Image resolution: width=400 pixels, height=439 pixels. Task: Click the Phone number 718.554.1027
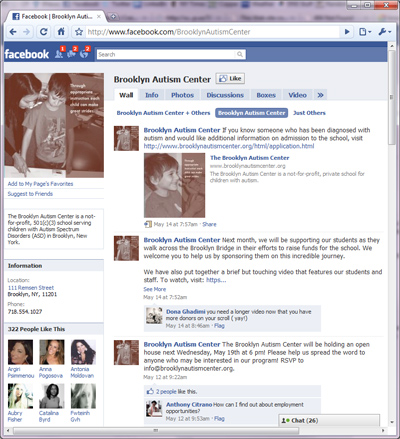point(25,312)
